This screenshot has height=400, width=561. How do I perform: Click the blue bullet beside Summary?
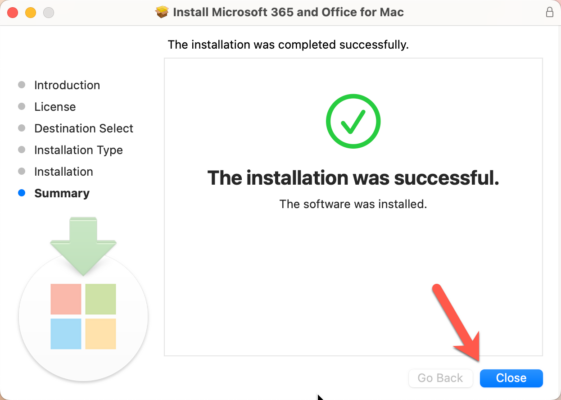pyautogui.click(x=21, y=193)
